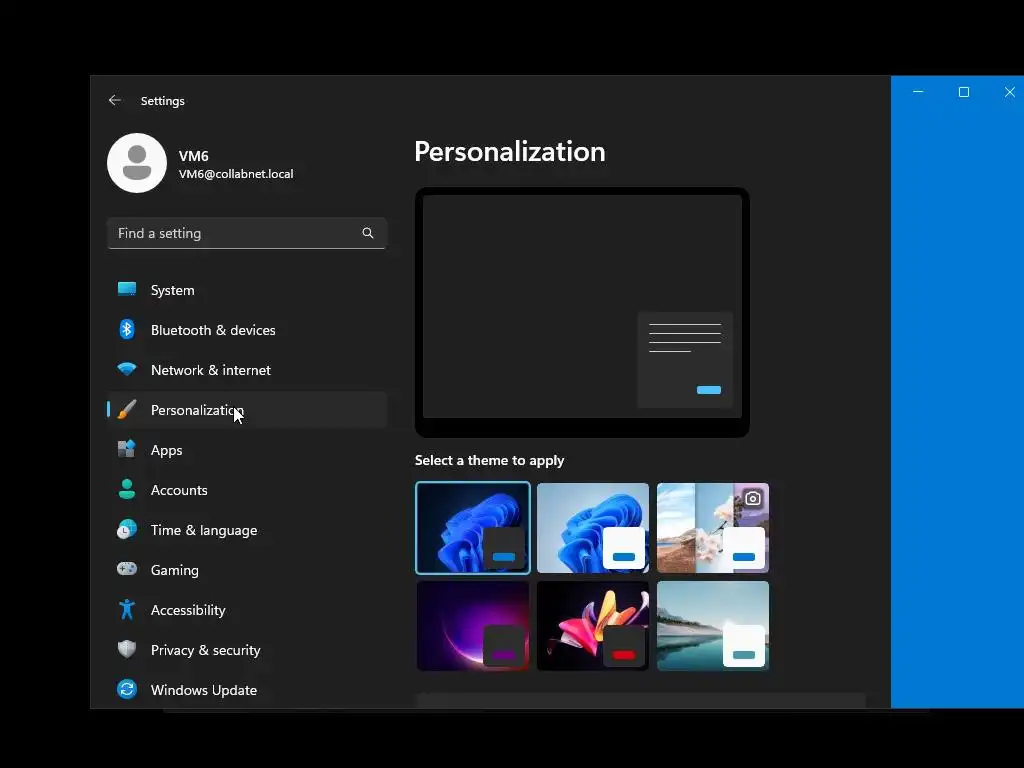Viewport: 1024px width, 768px height.
Task: Click the VM6 account name
Action: [x=193, y=156]
